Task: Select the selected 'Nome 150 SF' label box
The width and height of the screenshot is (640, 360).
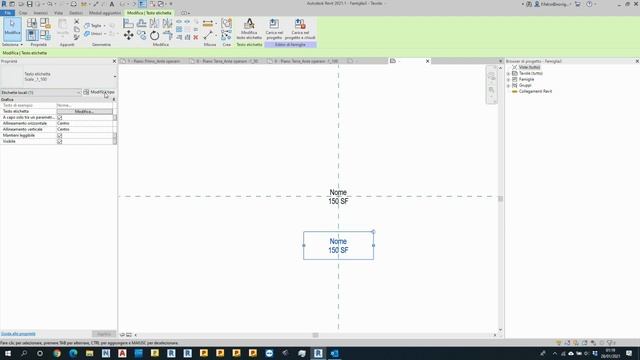Action: pos(338,246)
